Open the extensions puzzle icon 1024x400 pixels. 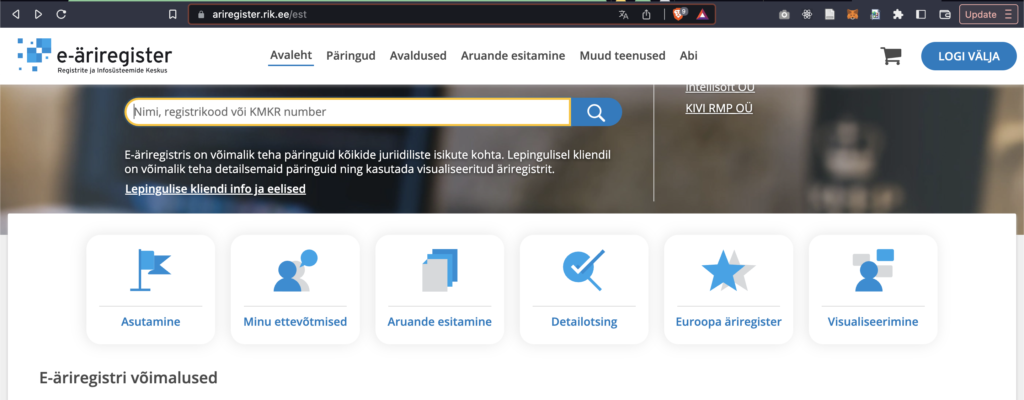click(x=898, y=14)
